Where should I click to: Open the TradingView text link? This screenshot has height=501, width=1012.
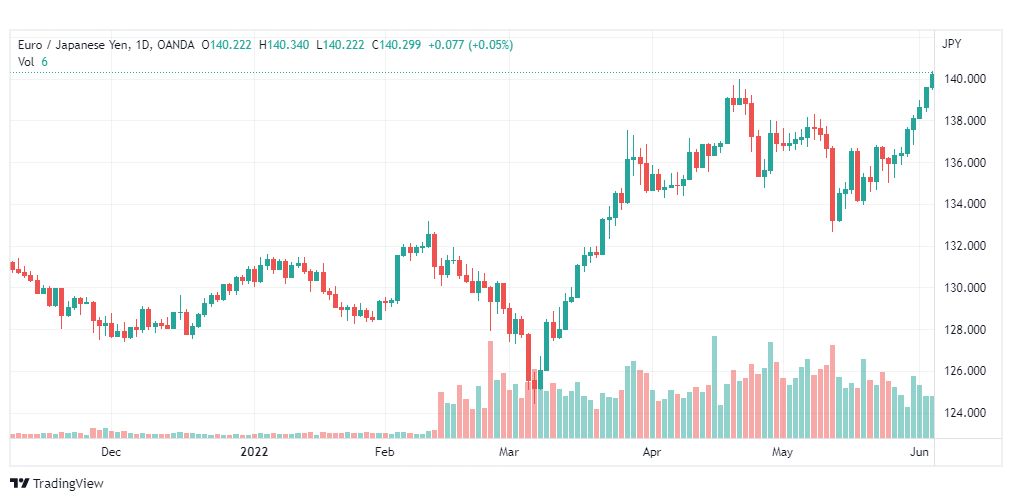point(68,484)
